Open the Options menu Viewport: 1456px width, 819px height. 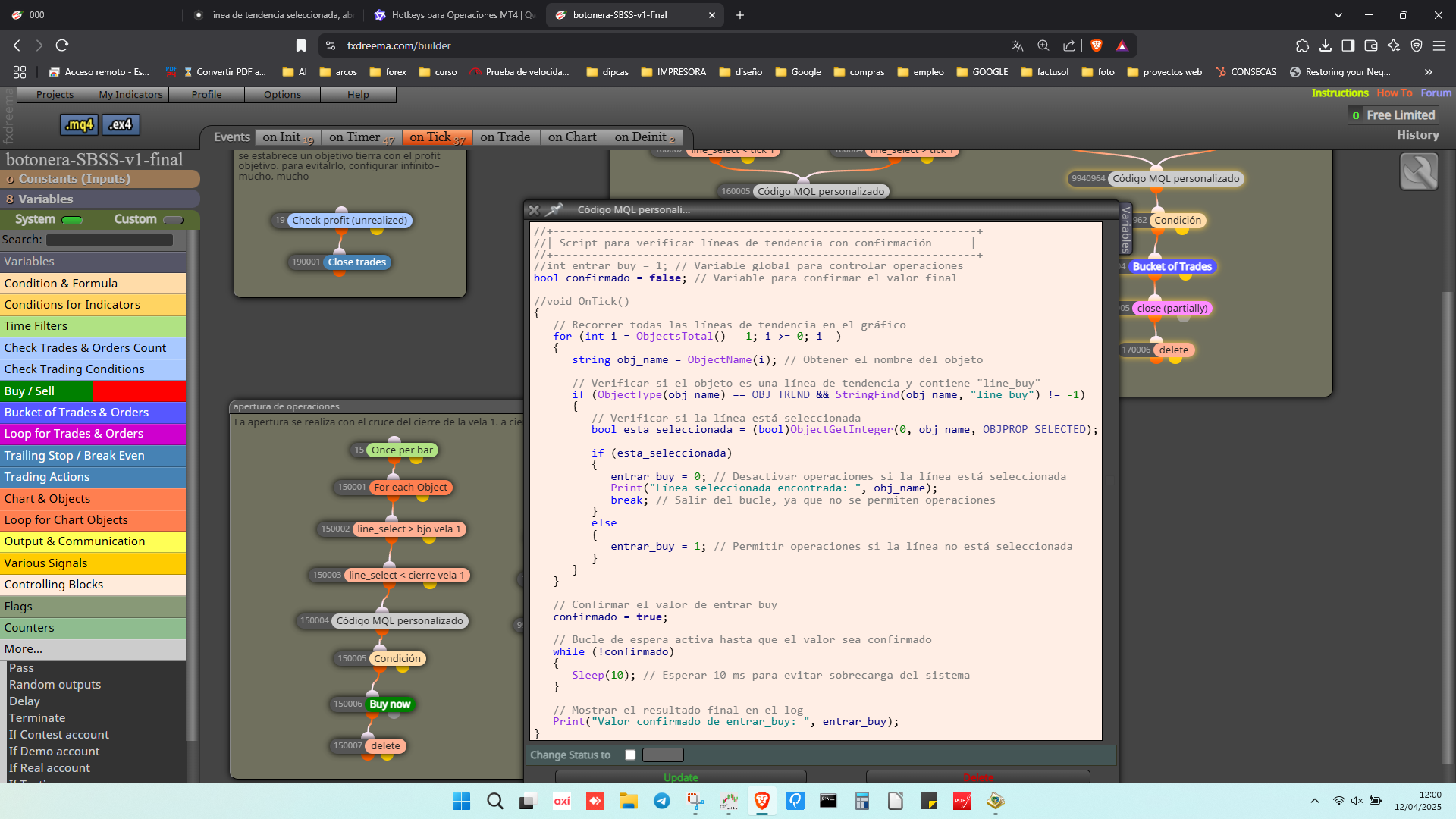(282, 95)
